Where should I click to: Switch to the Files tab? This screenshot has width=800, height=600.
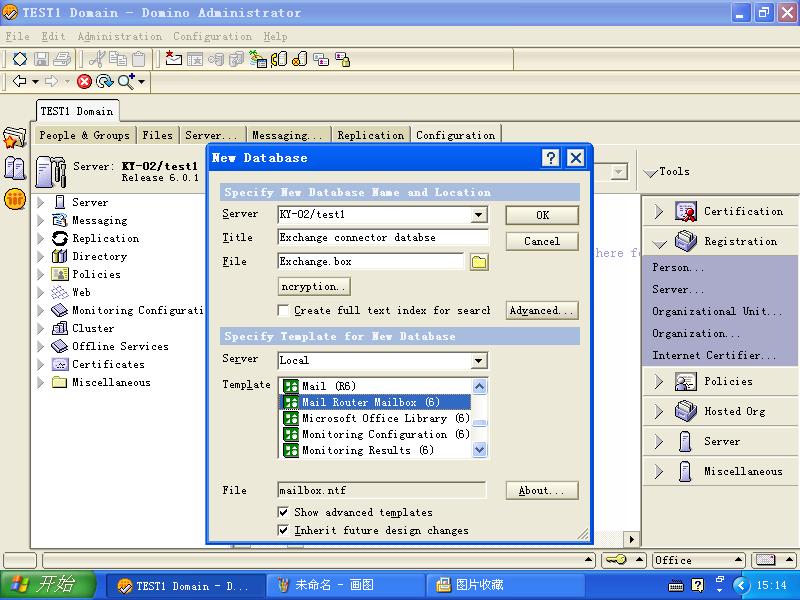(158, 135)
